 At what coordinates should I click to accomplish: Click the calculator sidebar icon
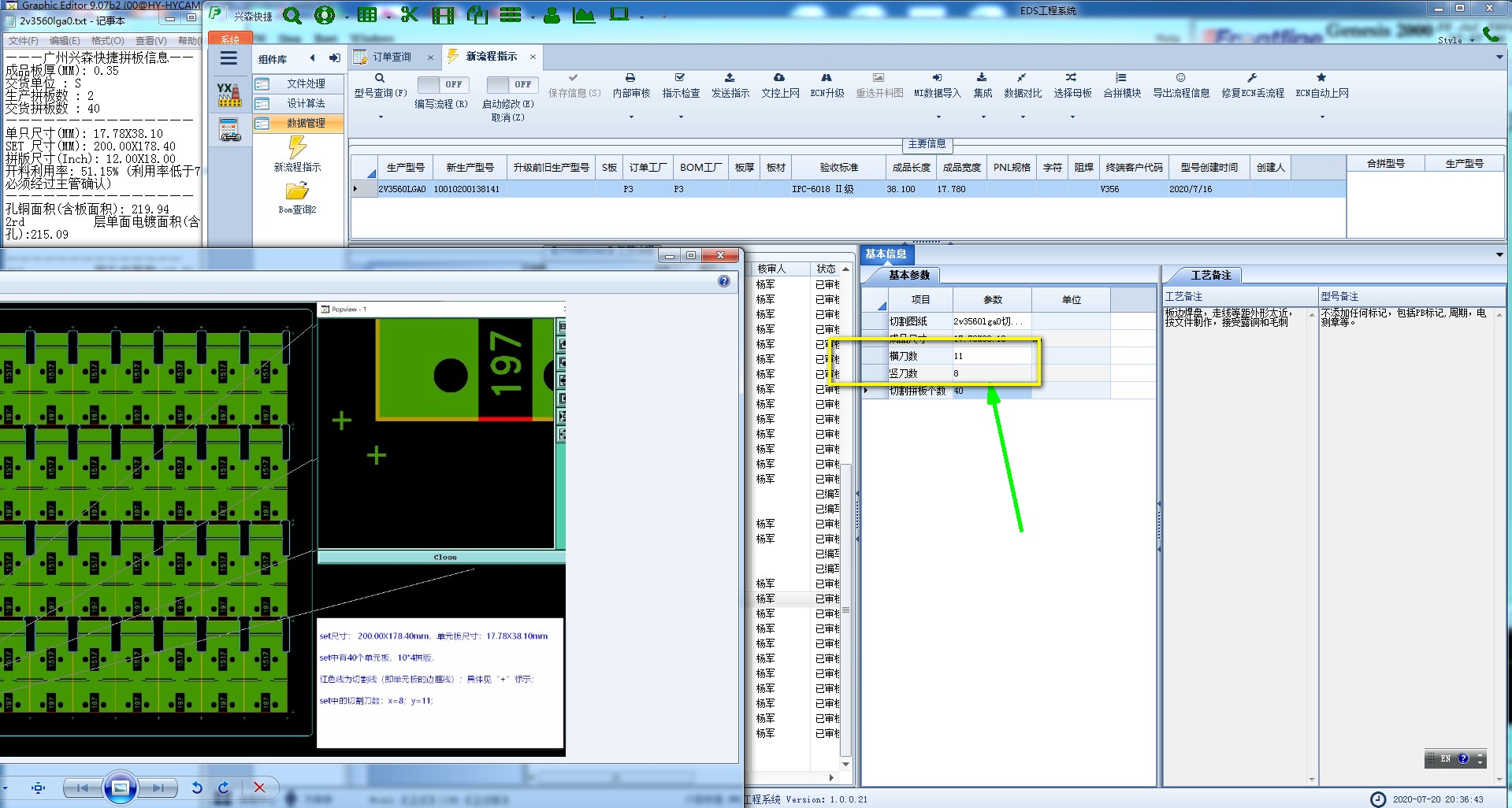pos(229,130)
